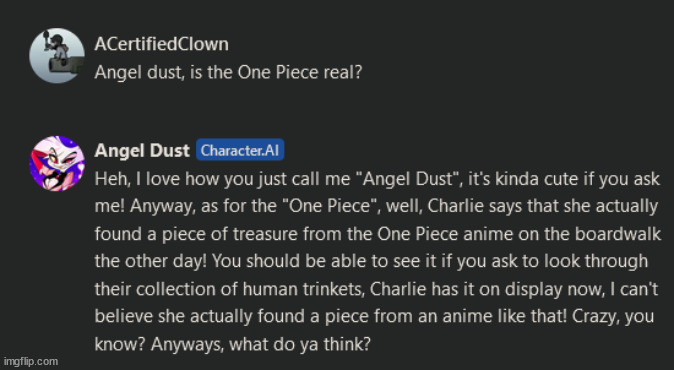The height and width of the screenshot is (370, 674).
Task: Select the message "Angel dust, is the One Piece real?"
Action: [x=228, y=72]
